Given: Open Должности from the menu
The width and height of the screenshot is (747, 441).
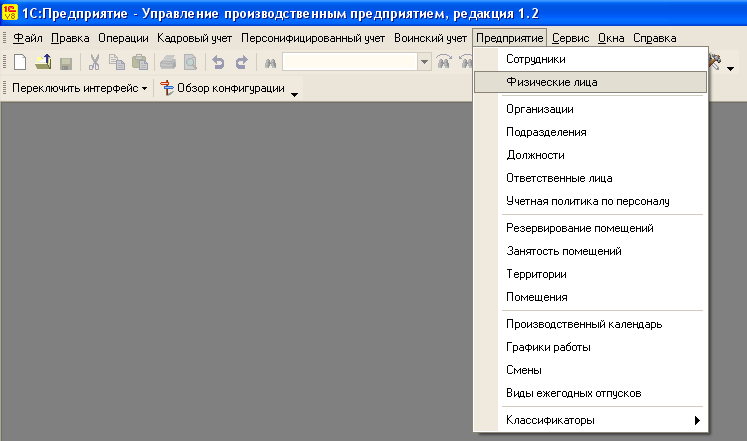Looking at the screenshot, I should pyautogui.click(x=591, y=155).
